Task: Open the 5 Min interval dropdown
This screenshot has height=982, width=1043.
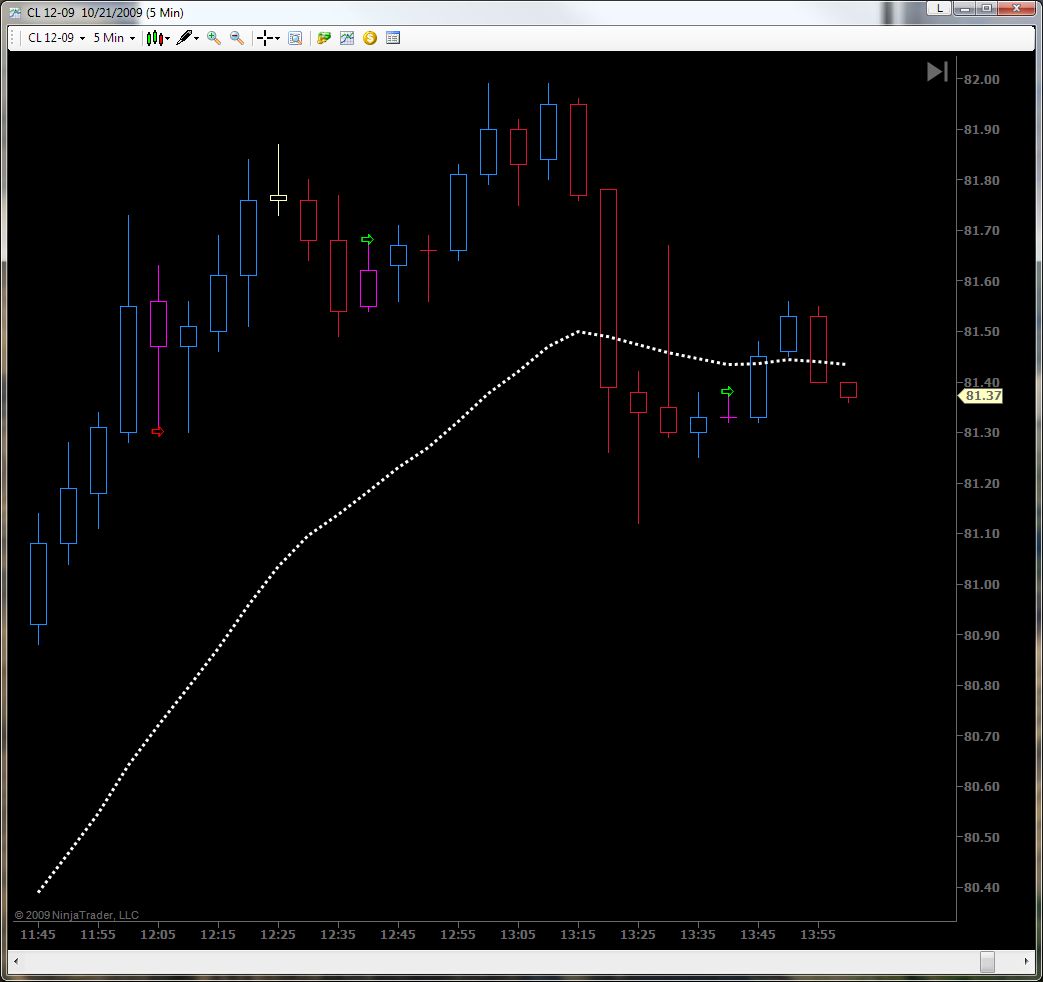Action: (x=114, y=38)
